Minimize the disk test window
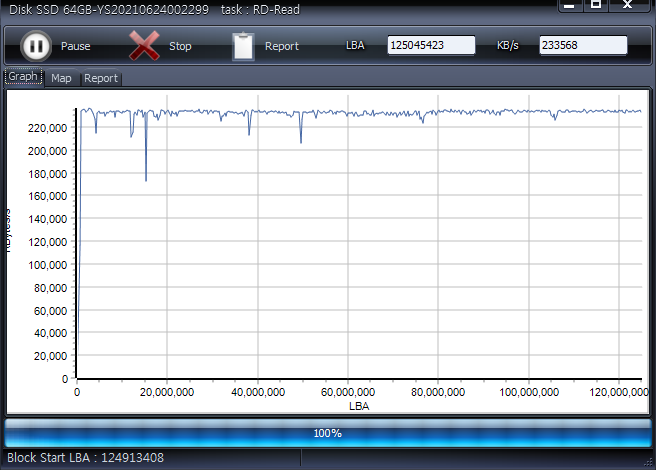The height and width of the screenshot is (470, 656). pyautogui.click(x=568, y=5)
